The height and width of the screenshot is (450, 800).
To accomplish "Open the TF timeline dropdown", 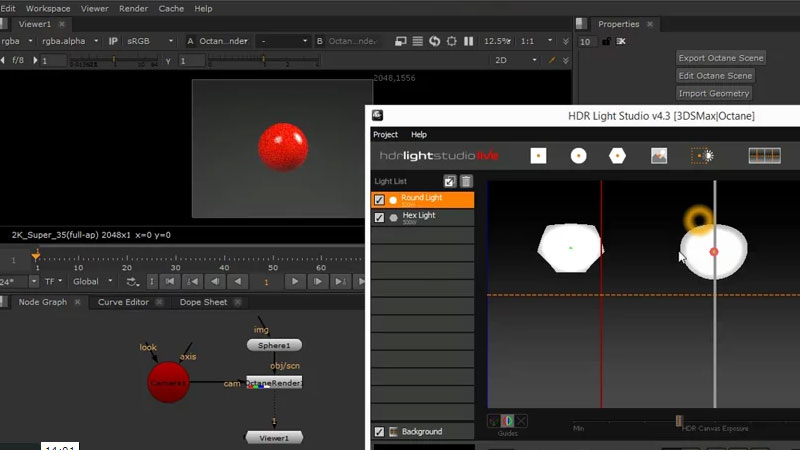I will pyautogui.click(x=53, y=282).
